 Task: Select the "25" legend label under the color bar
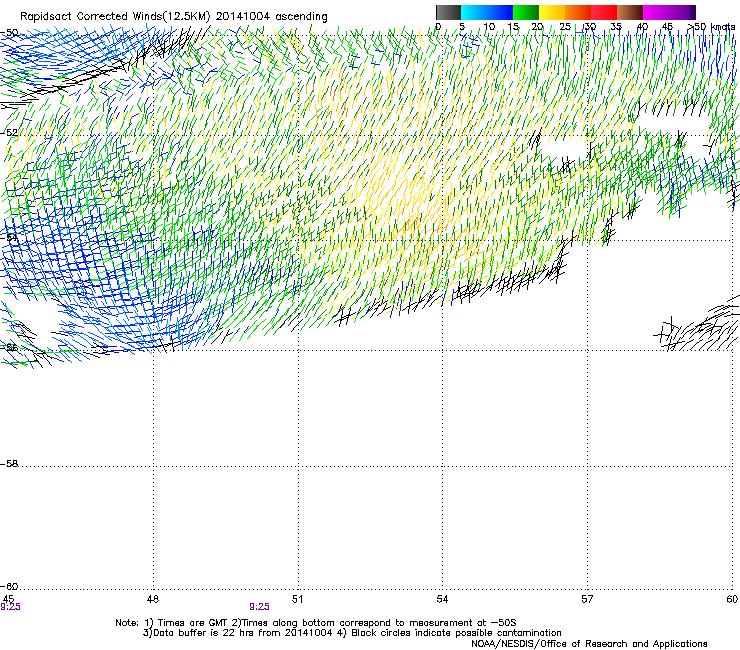[x=565, y=26]
